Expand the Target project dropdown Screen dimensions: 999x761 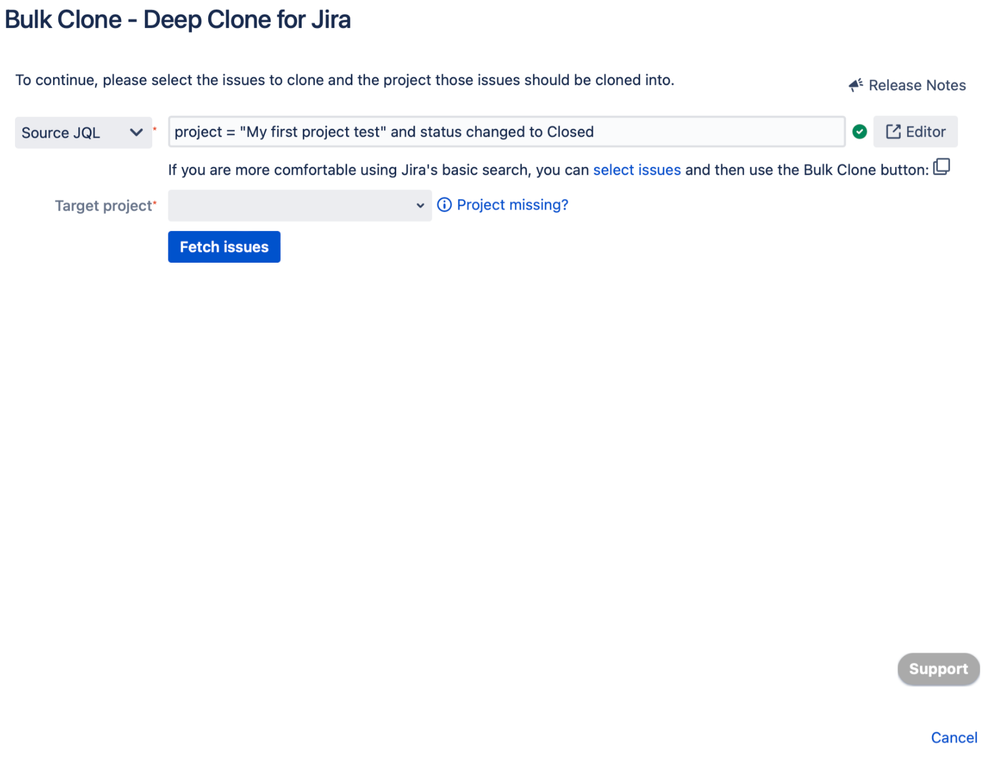(x=299, y=205)
